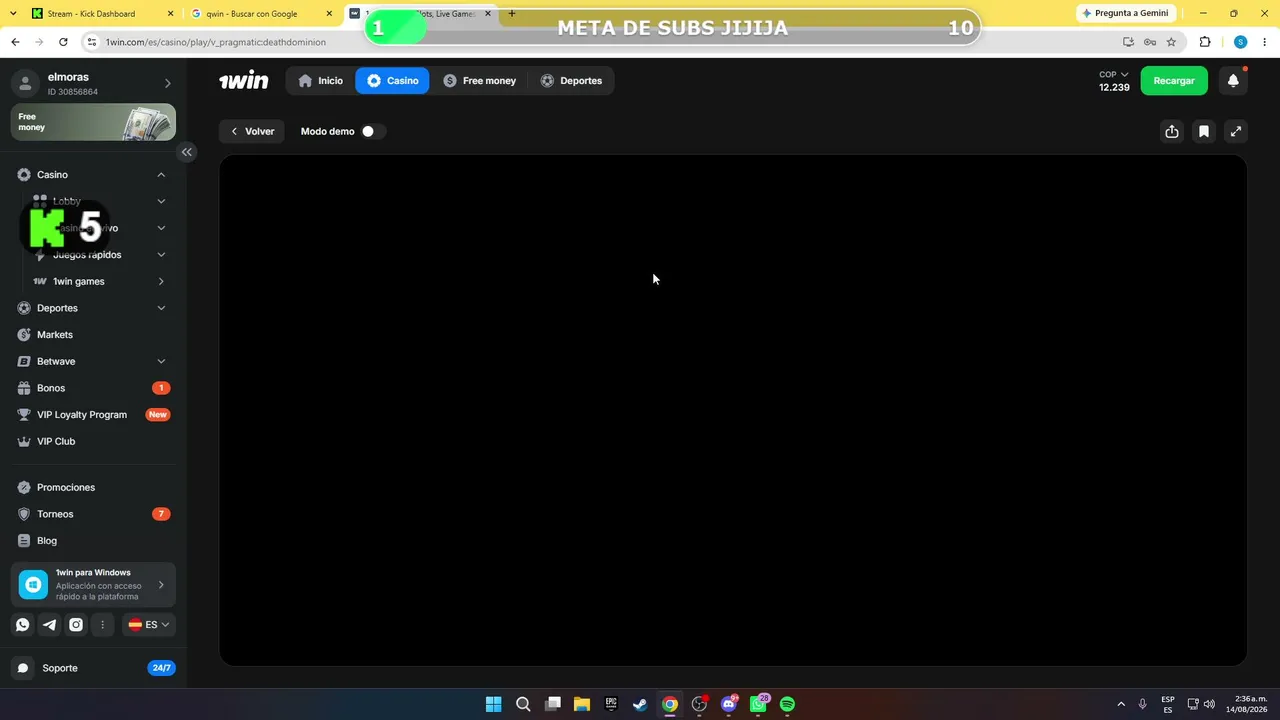Open the Blog sidebar entry
The image size is (1280, 720).
pyautogui.click(x=93, y=541)
